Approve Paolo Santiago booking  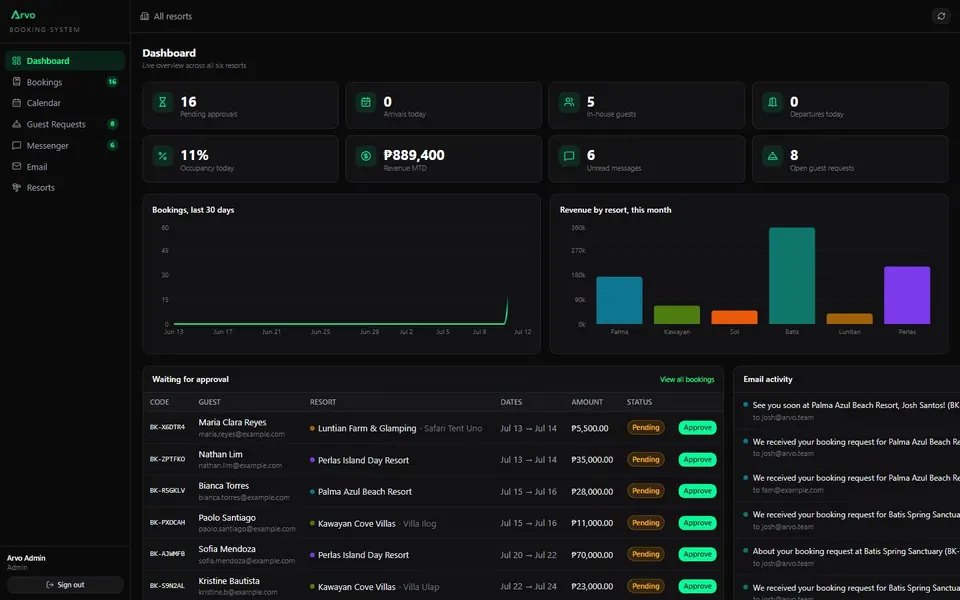[697, 522]
